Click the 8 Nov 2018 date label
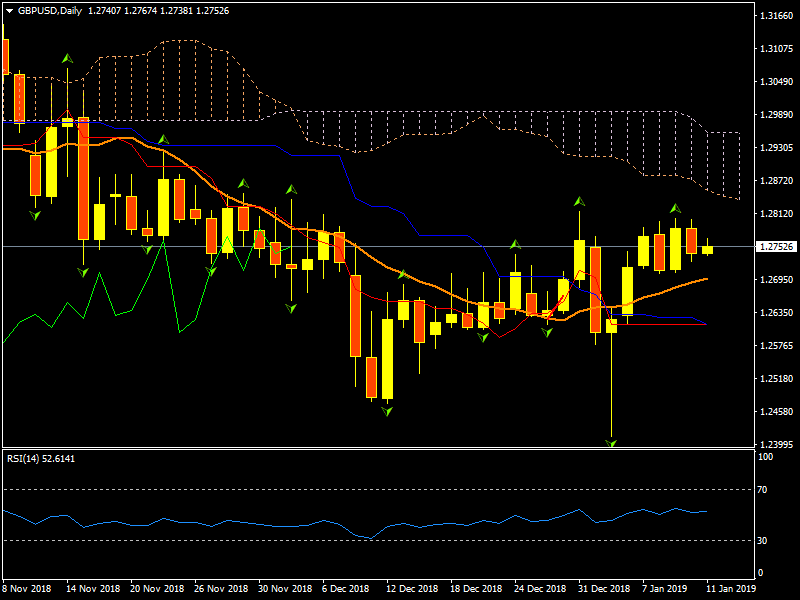The width and height of the screenshot is (800, 600). click(28, 588)
